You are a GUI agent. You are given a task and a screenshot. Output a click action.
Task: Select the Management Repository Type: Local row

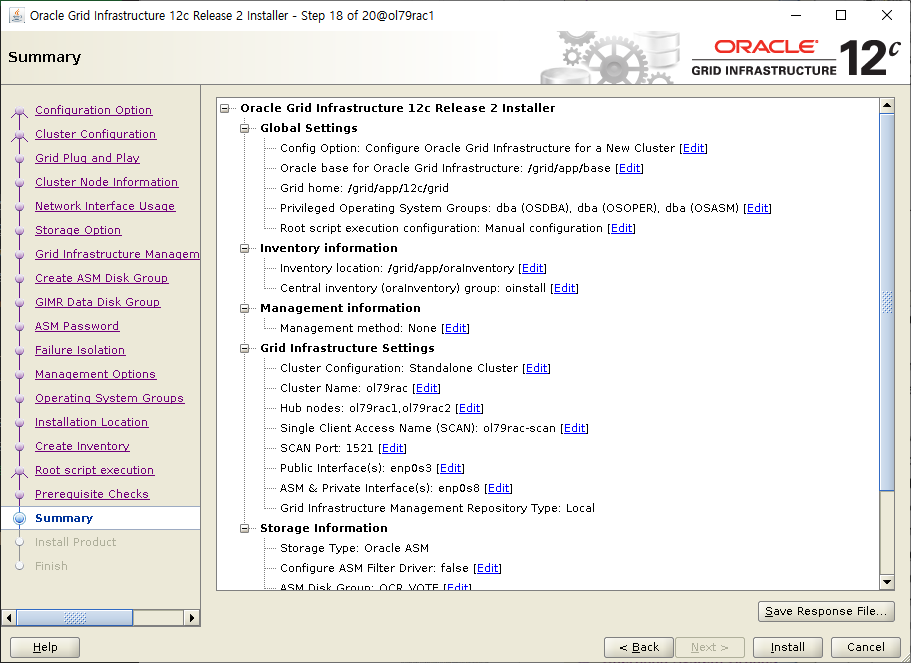tap(437, 508)
